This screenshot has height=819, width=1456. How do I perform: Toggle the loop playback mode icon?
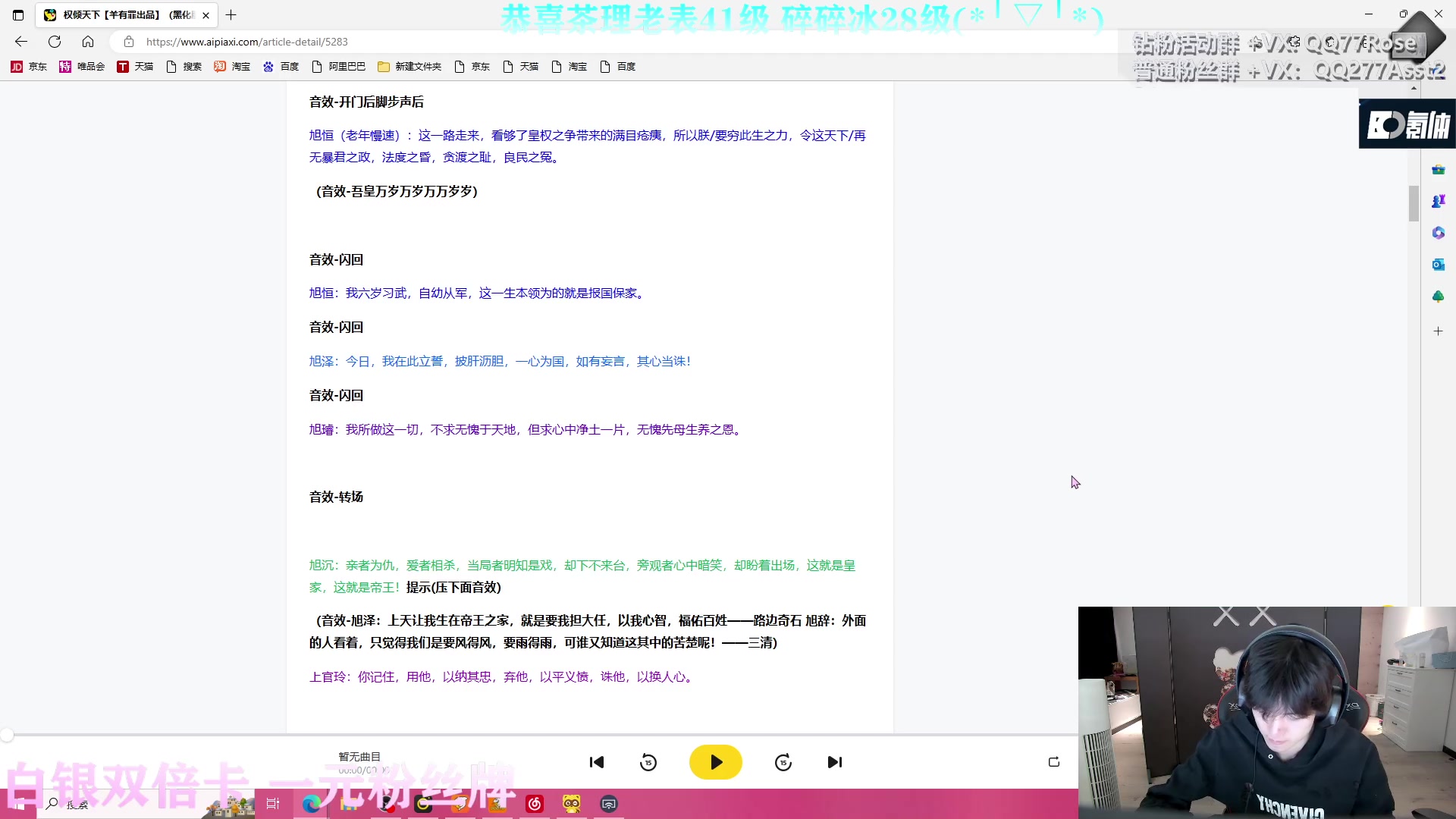coord(1053,762)
